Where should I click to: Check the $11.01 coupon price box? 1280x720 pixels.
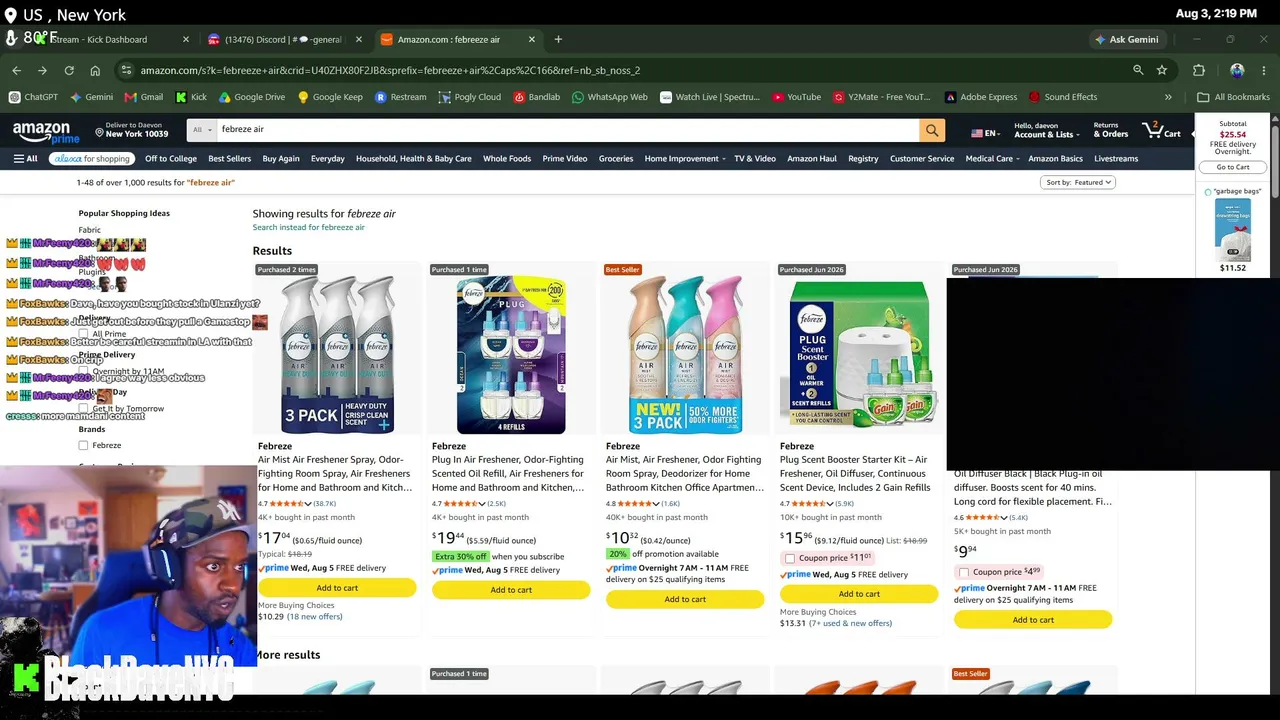790,558
